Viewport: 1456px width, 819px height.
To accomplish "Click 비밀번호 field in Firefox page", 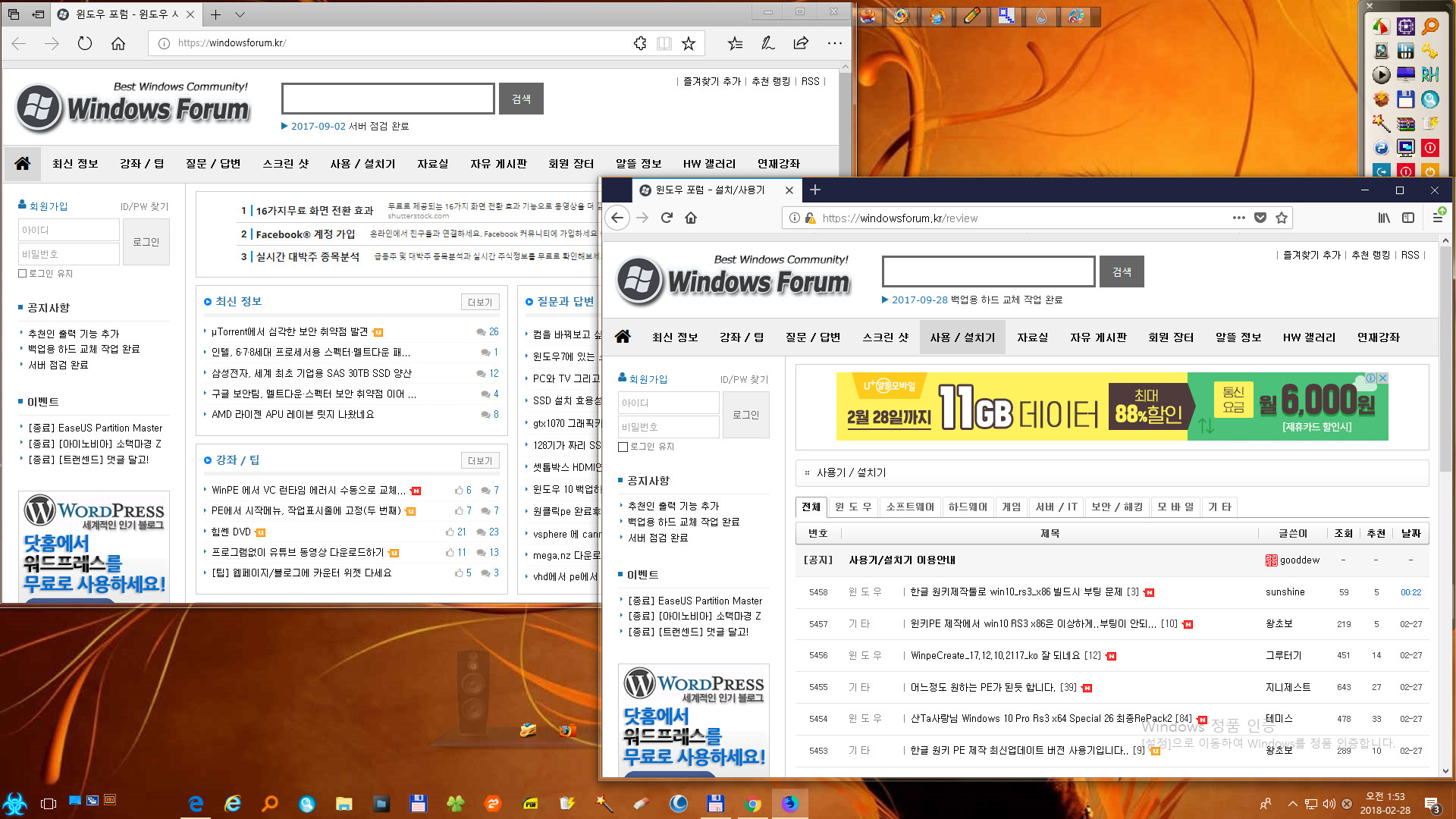I will [668, 427].
